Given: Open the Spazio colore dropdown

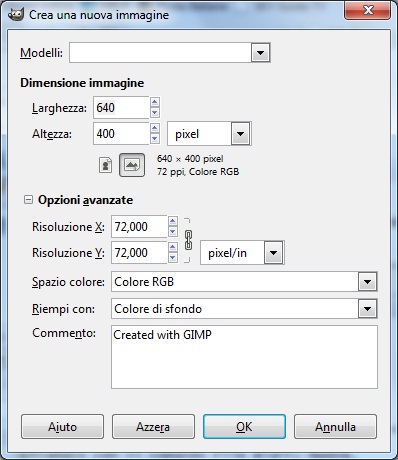Looking at the screenshot, I should (368, 282).
